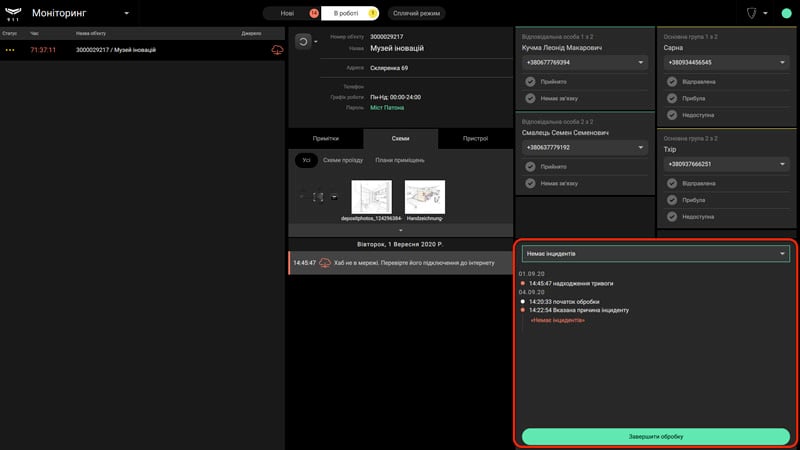
Task: Click the fullscreen icon in schemes toolbar
Action: point(318,197)
